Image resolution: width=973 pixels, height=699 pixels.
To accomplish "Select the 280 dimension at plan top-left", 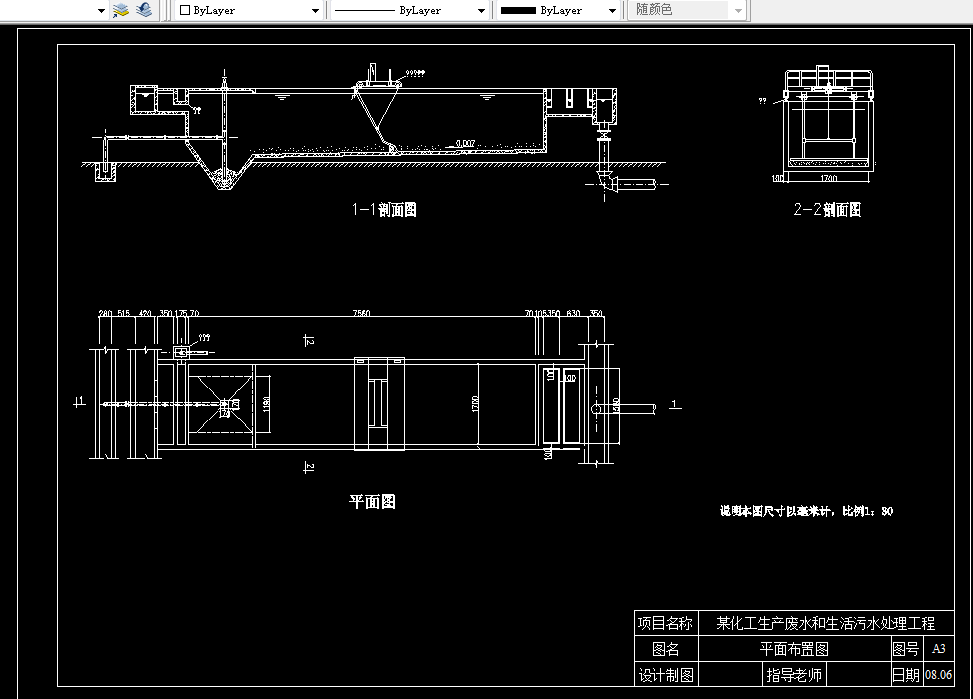I will [x=105, y=313].
